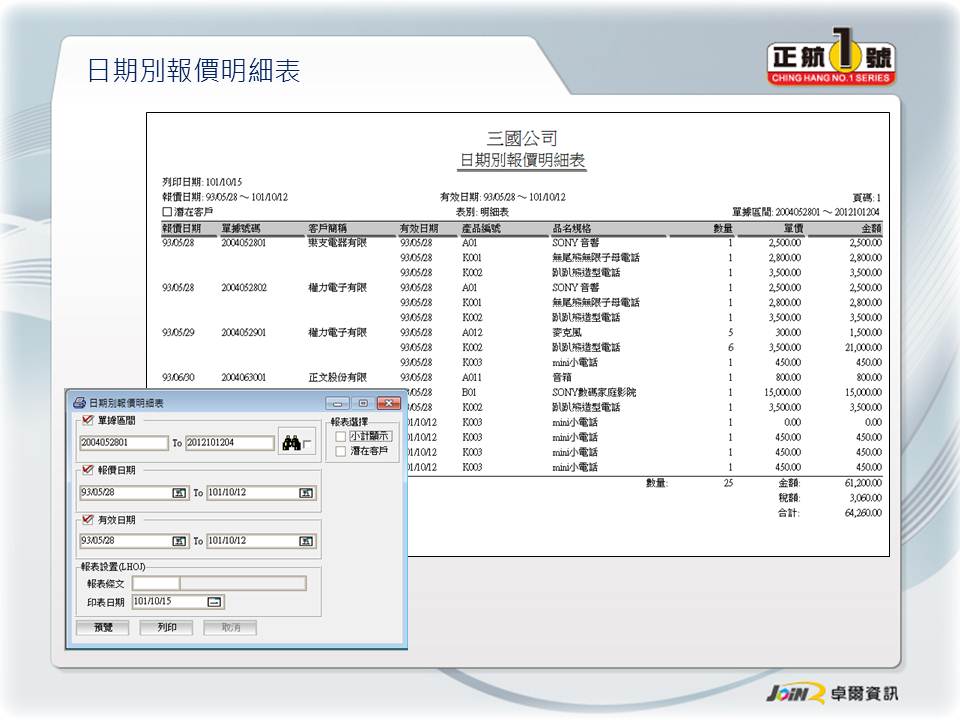The image size is (960, 720).
Task: Click the 單據區間 ending number field
Action: coord(229,443)
